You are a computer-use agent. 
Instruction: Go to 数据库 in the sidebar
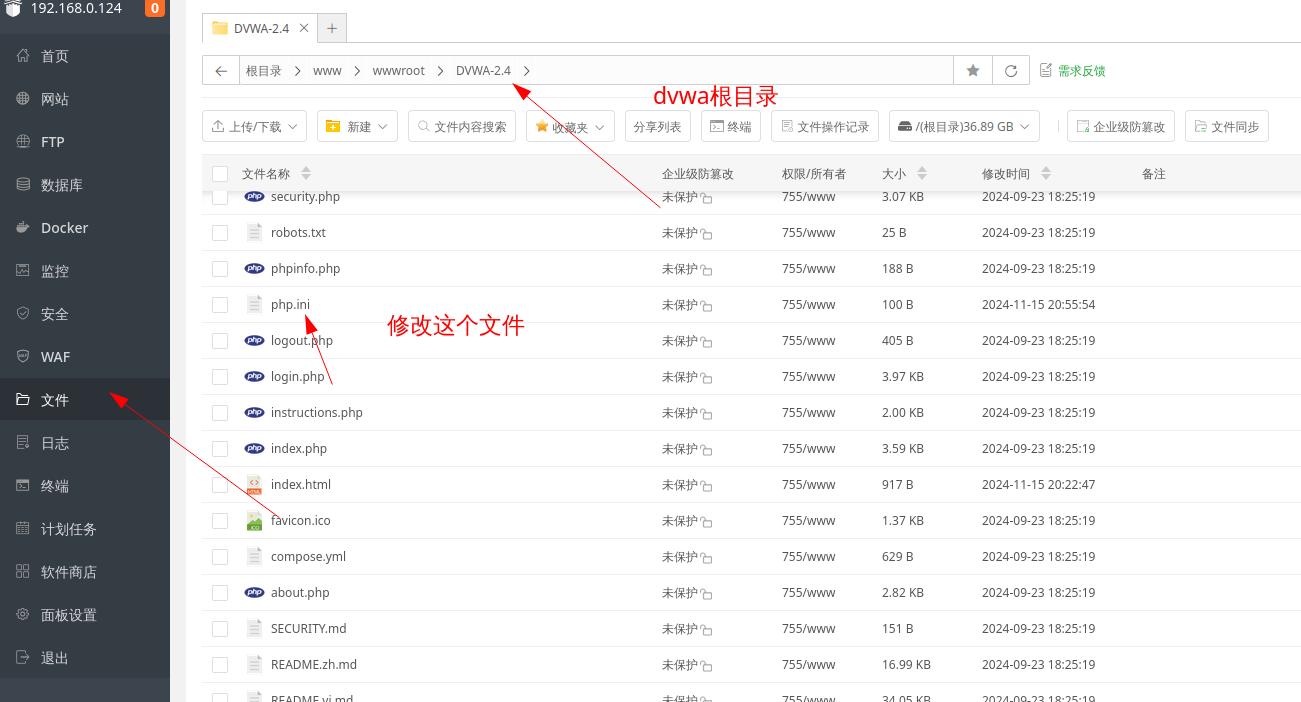(x=61, y=185)
